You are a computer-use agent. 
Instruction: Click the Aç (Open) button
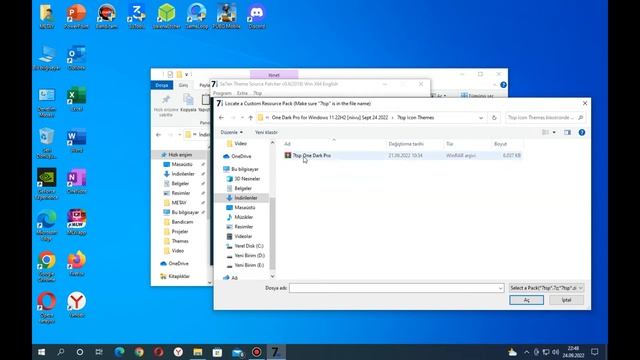tap(526, 300)
